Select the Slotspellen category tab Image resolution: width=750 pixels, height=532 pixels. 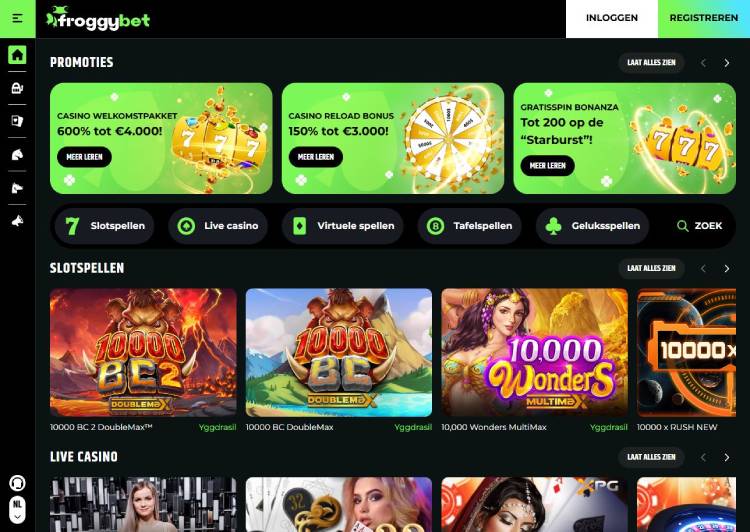point(104,226)
